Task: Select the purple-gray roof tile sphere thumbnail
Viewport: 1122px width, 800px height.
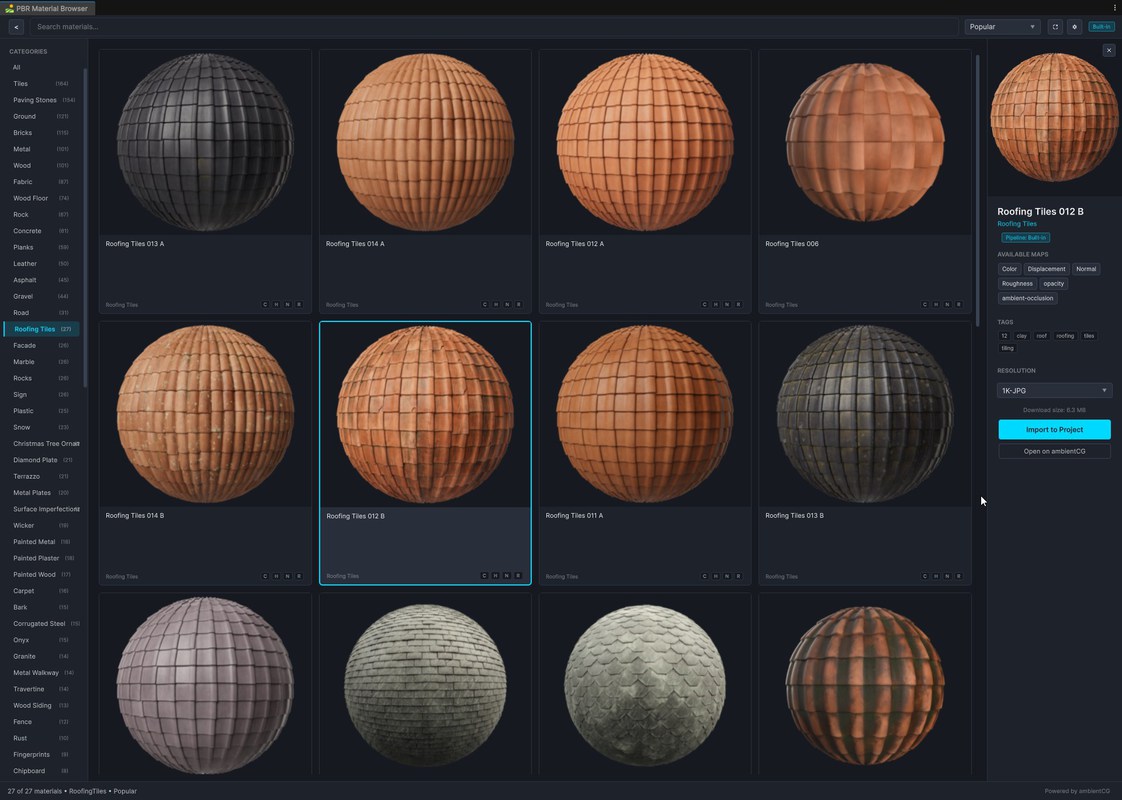Action: pos(205,685)
